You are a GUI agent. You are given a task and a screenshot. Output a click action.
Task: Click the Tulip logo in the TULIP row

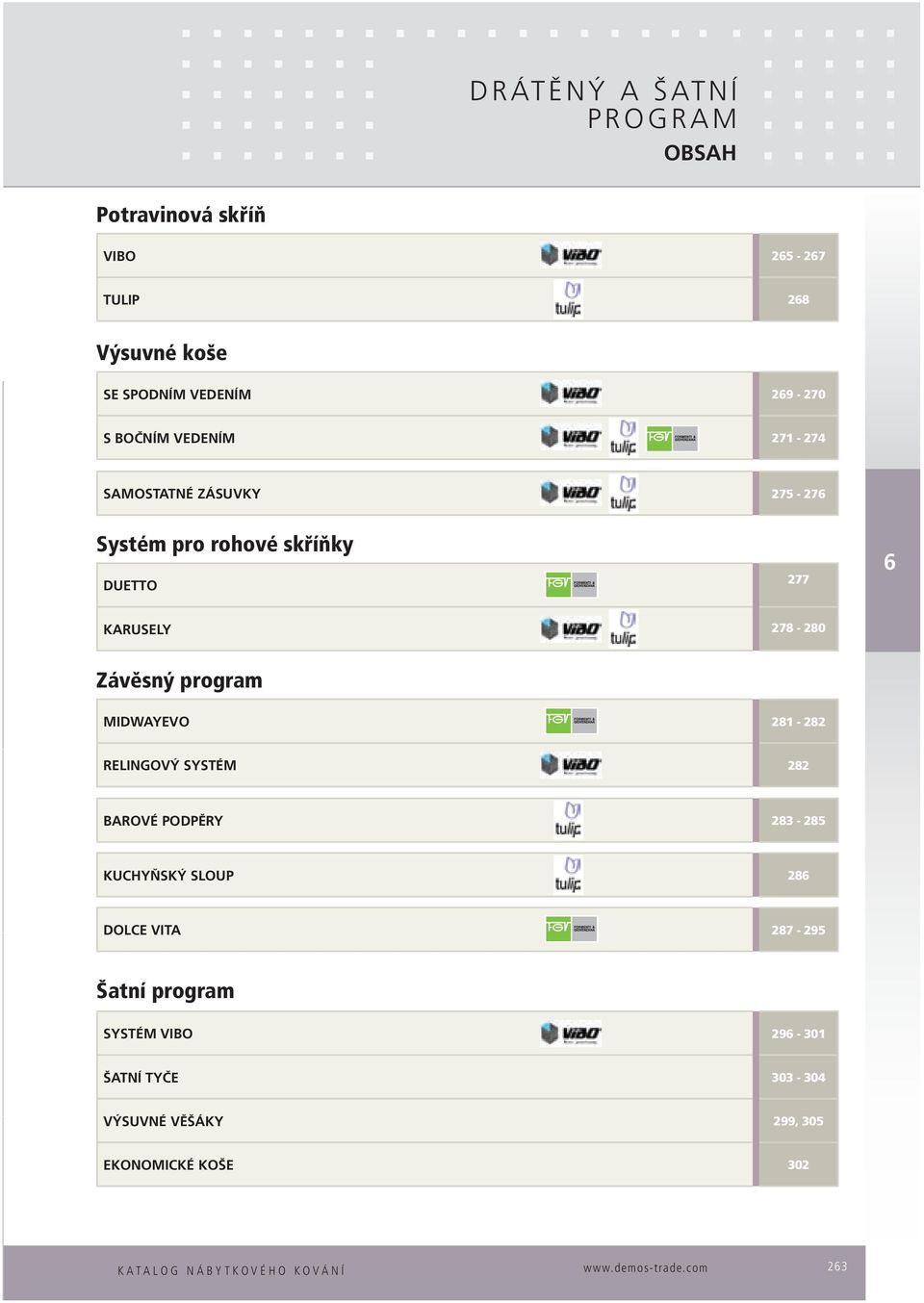click(x=568, y=299)
